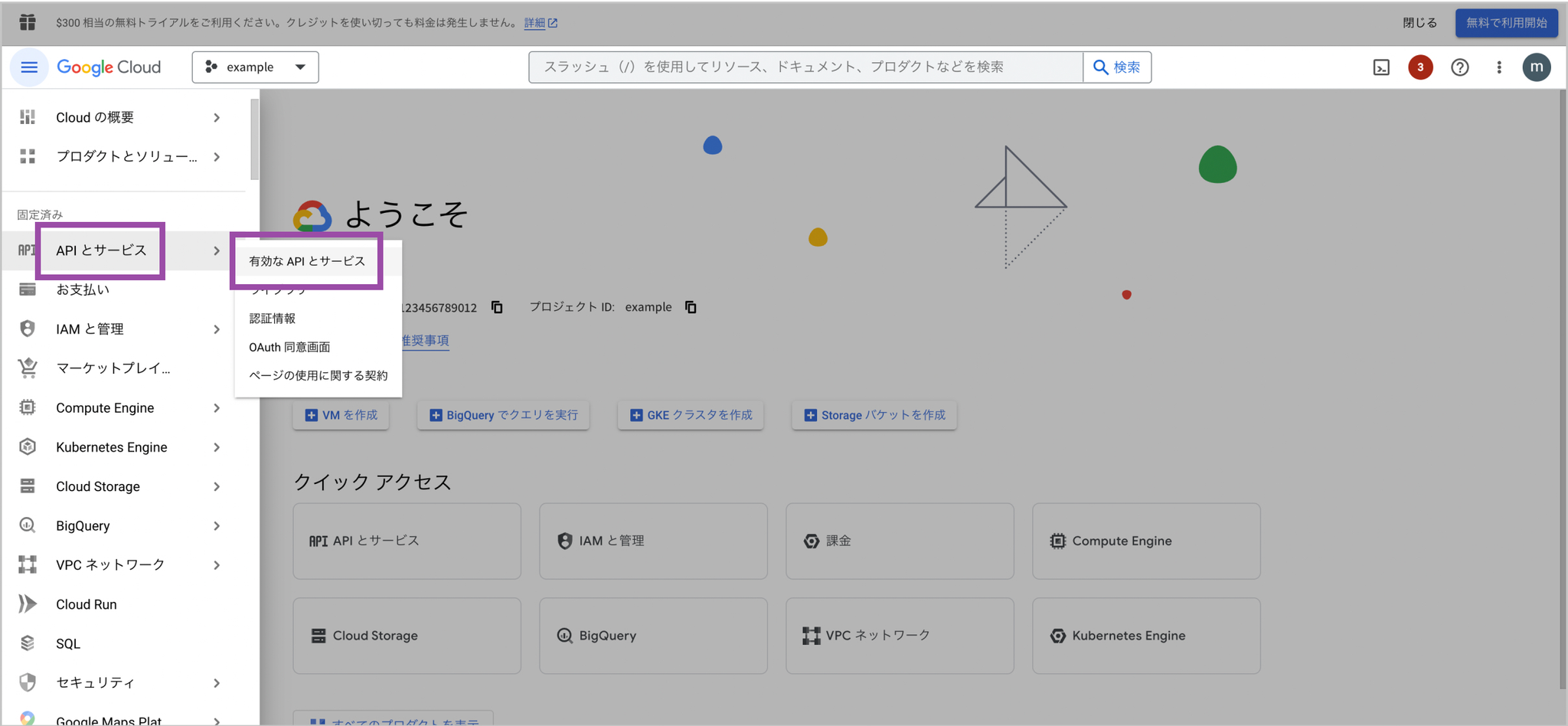Click the Cloud の概要 dashboard icon
Viewport: 1568px width, 726px height.
[x=28, y=117]
